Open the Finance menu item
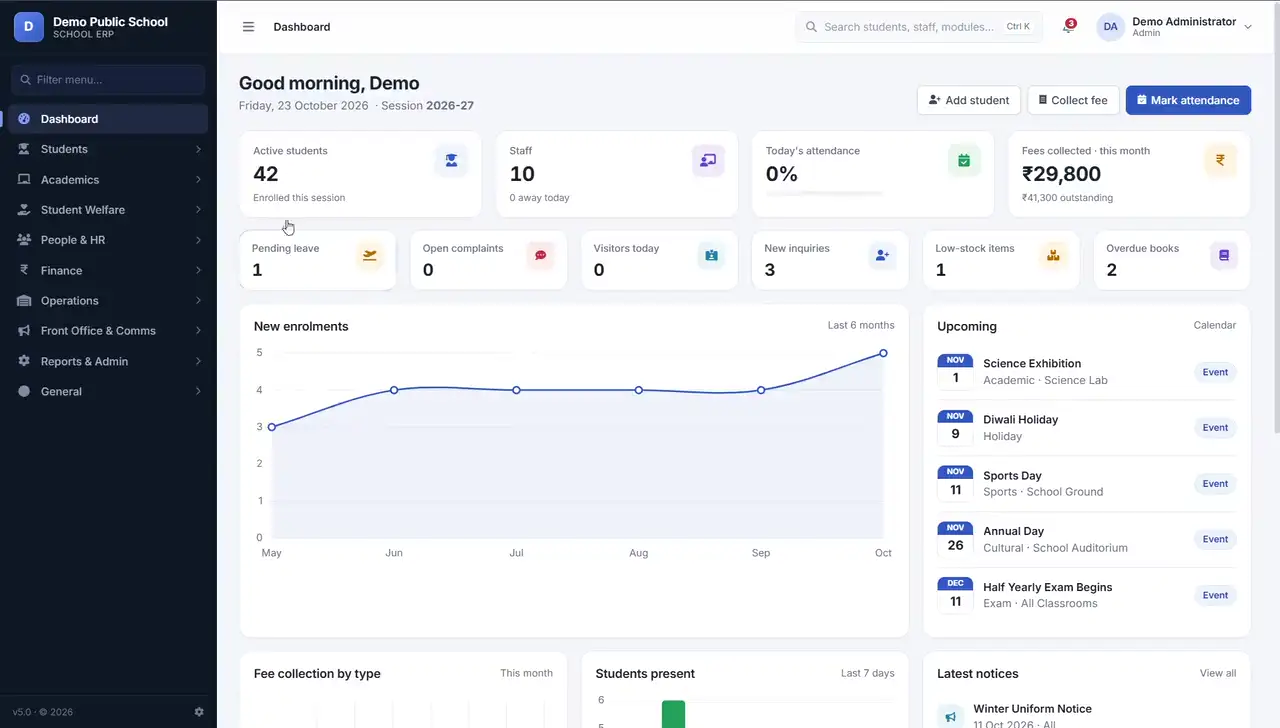The height and width of the screenshot is (728, 1280). pos(108,270)
